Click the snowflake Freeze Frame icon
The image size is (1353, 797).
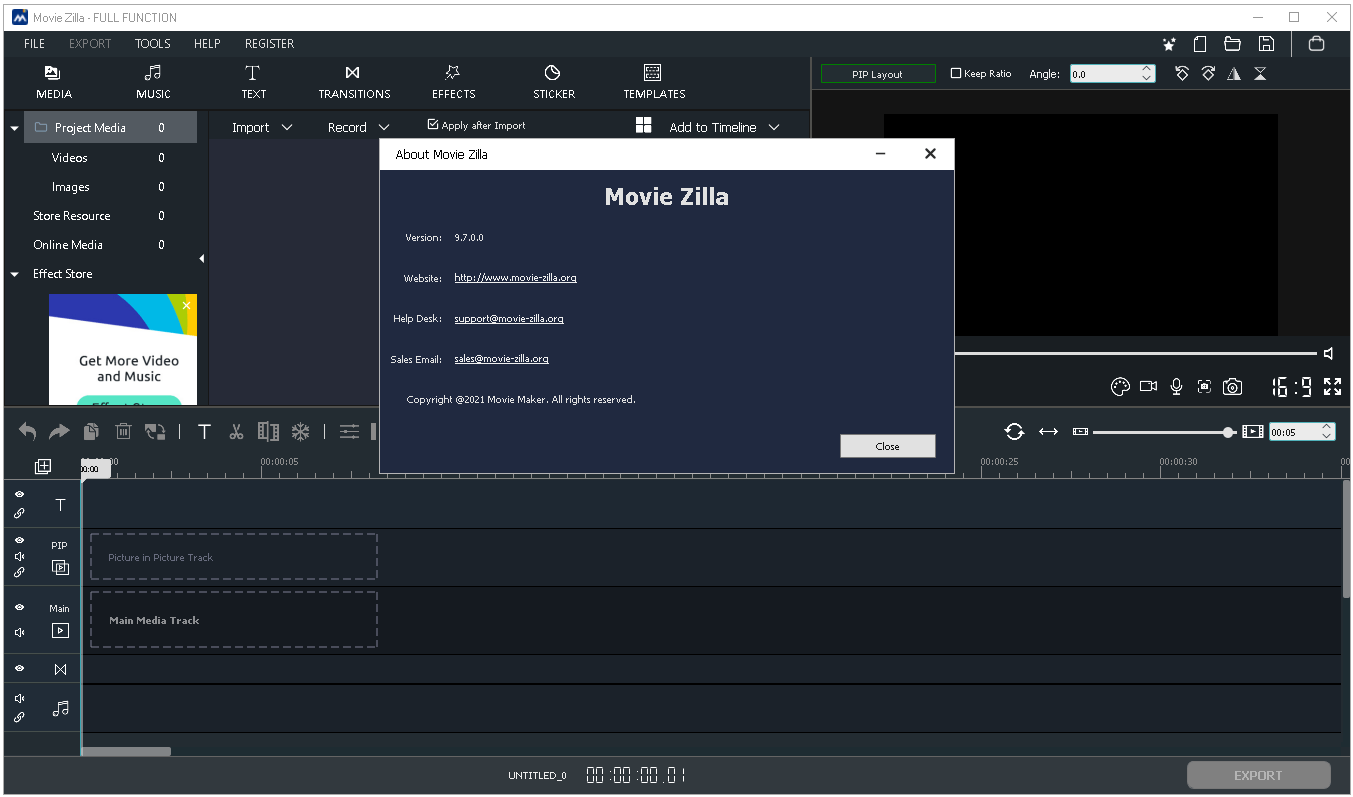(x=300, y=431)
